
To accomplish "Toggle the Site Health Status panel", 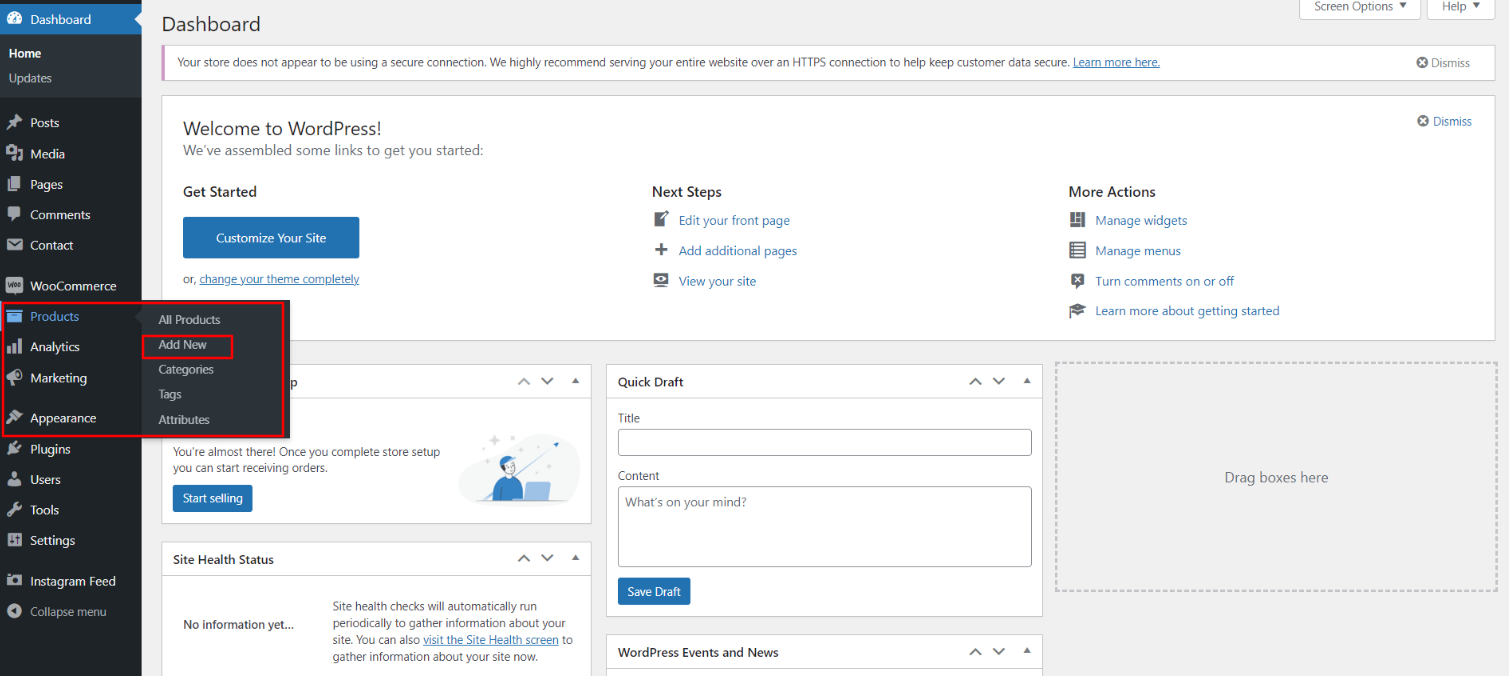I will (575, 558).
